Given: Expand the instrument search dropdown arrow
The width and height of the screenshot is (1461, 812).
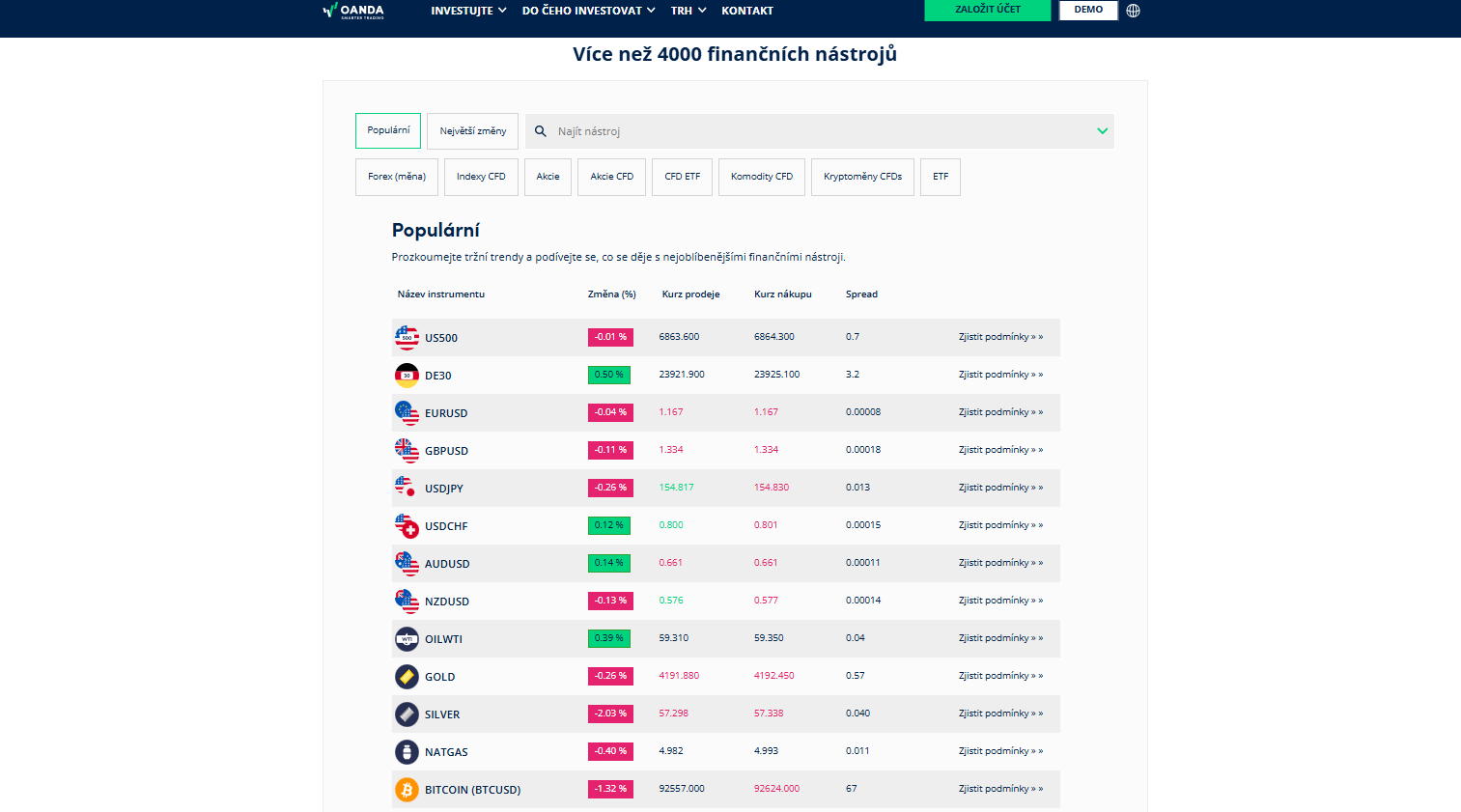Looking at the screenshot, I should [x=1102, y=131].
